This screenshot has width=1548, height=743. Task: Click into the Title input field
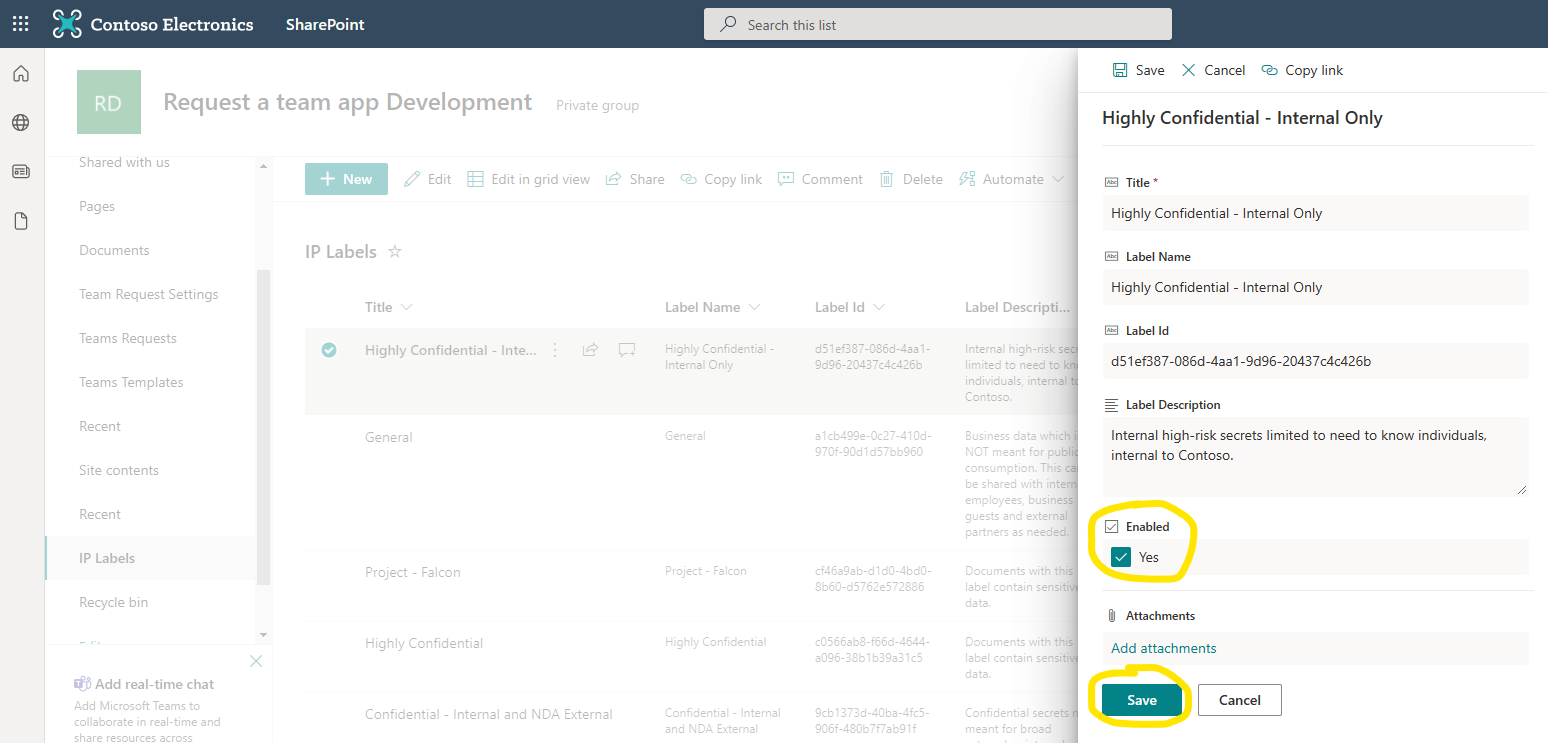click(1316, 213)
